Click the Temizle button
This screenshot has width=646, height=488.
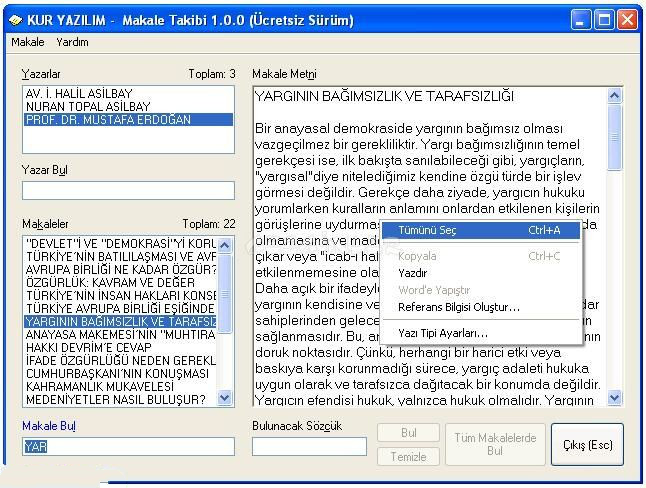click(x=408, y=457)
